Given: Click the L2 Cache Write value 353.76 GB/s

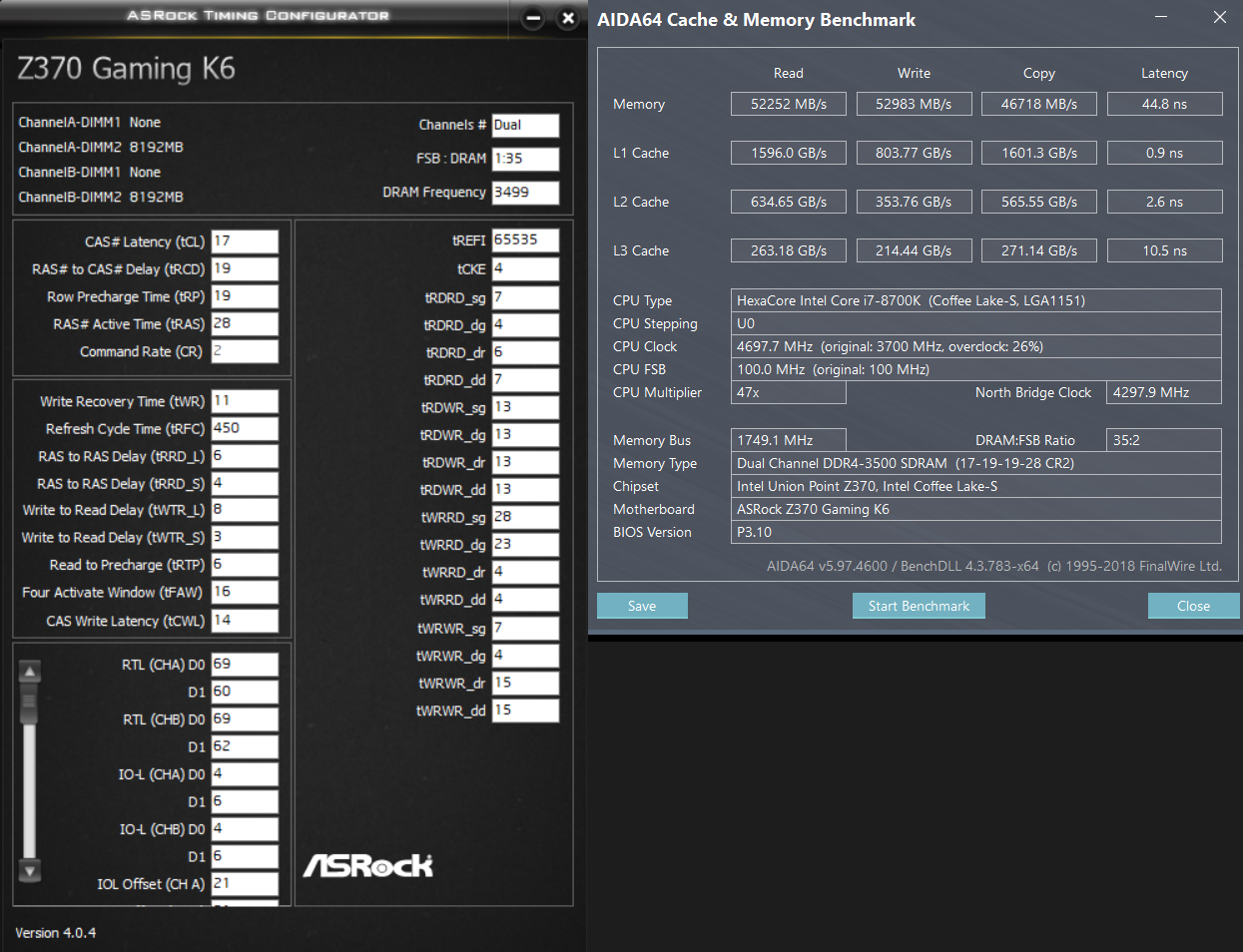Looking at the screenshot, I should tap(914, 202).
